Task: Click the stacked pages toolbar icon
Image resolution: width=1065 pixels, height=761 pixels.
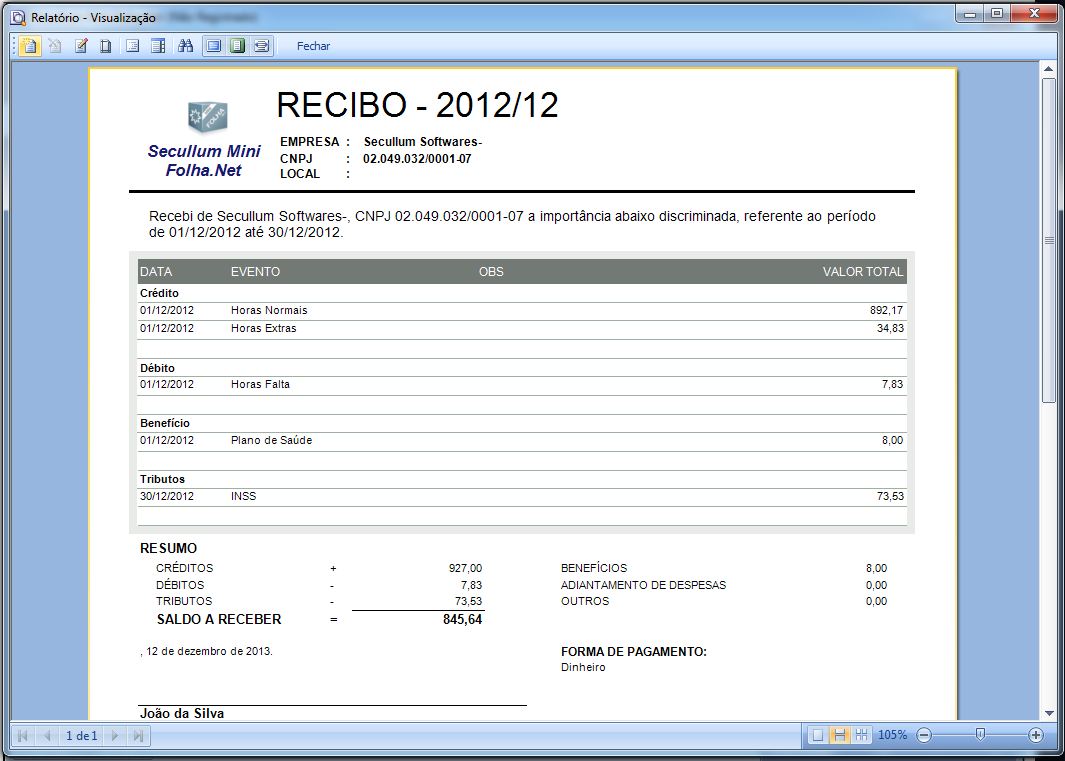Action: click(x=106, y=46)
